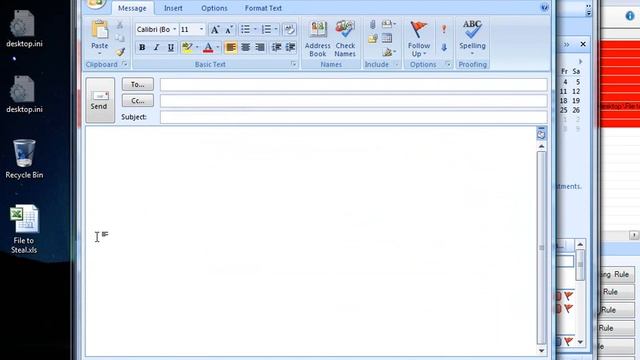Open the highlight color dropdown arrow

197,48
